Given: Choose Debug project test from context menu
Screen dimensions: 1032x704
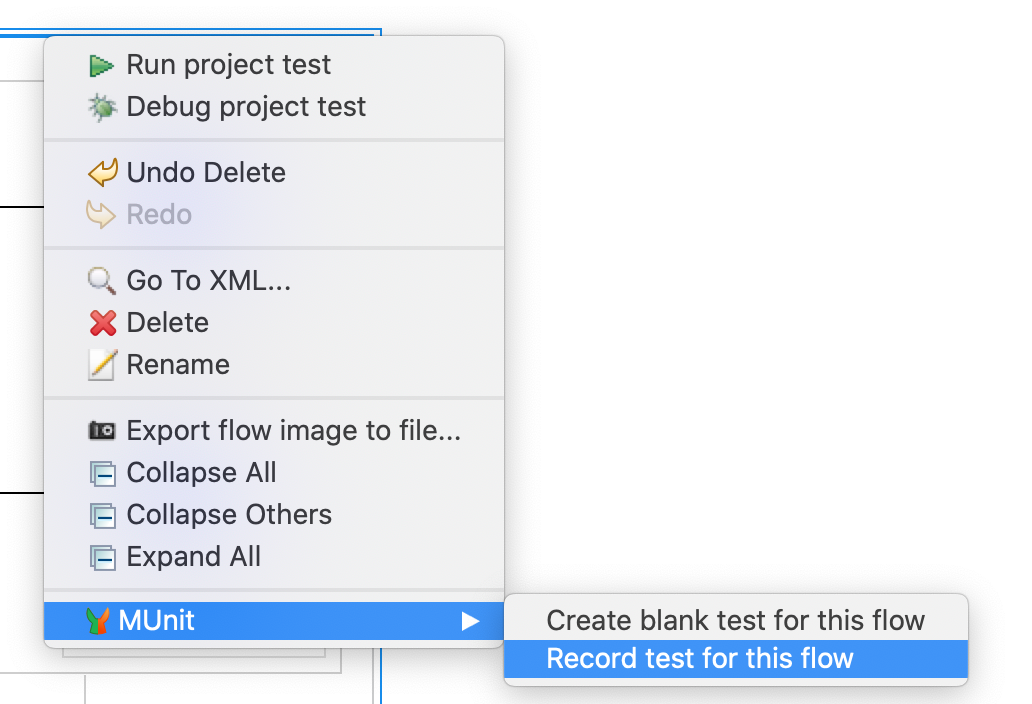Looking at the screenshot, I should [x=246, y=107].
